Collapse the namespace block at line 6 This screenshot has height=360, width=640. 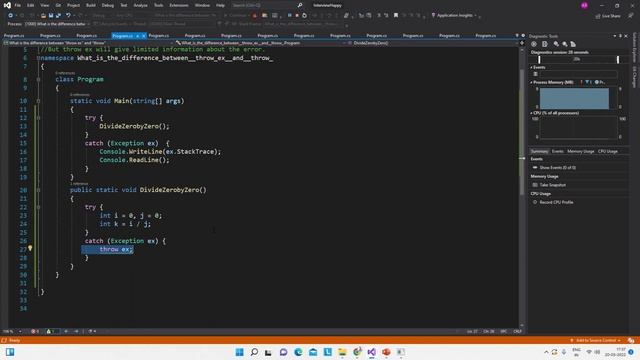[x=38, y=58]
